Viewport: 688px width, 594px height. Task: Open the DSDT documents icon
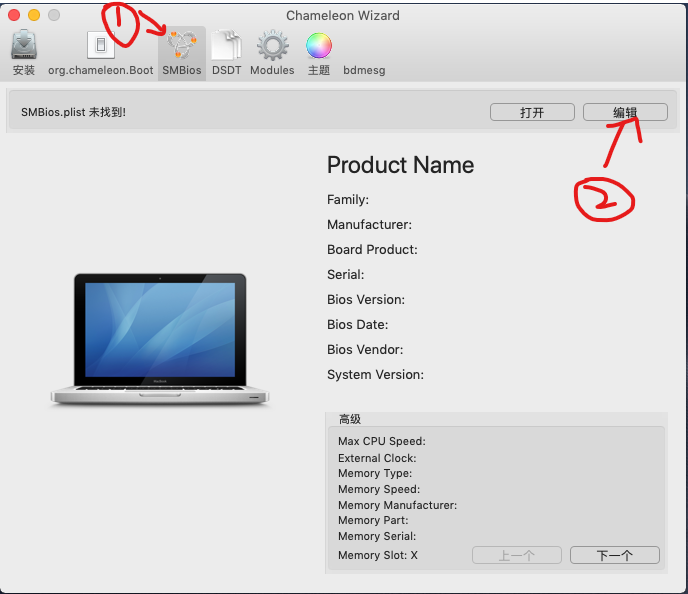point(226,45)
